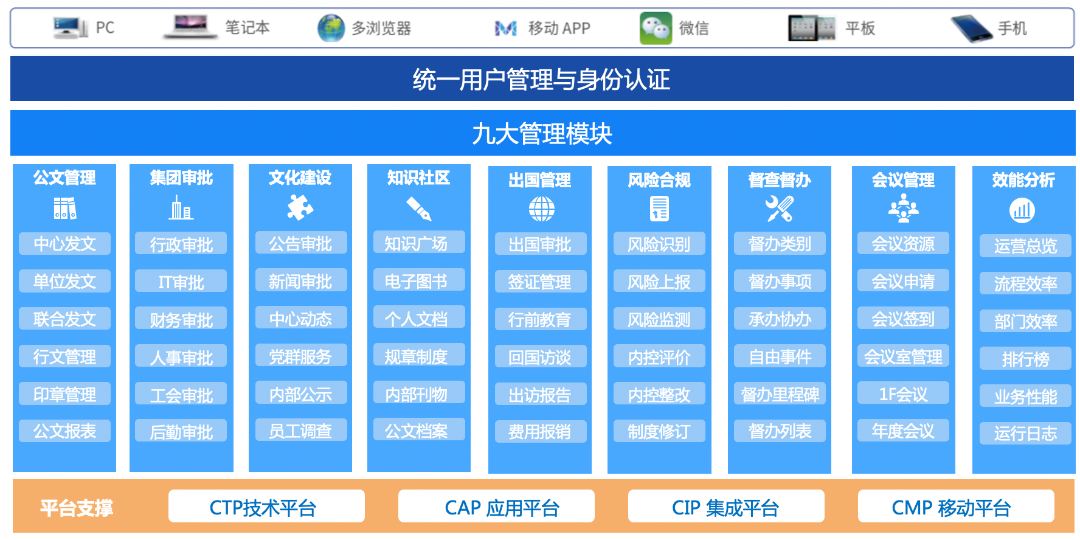Click the 平板 tablet icon
The image size is (1080, 540).
click(x=812, y=28)
